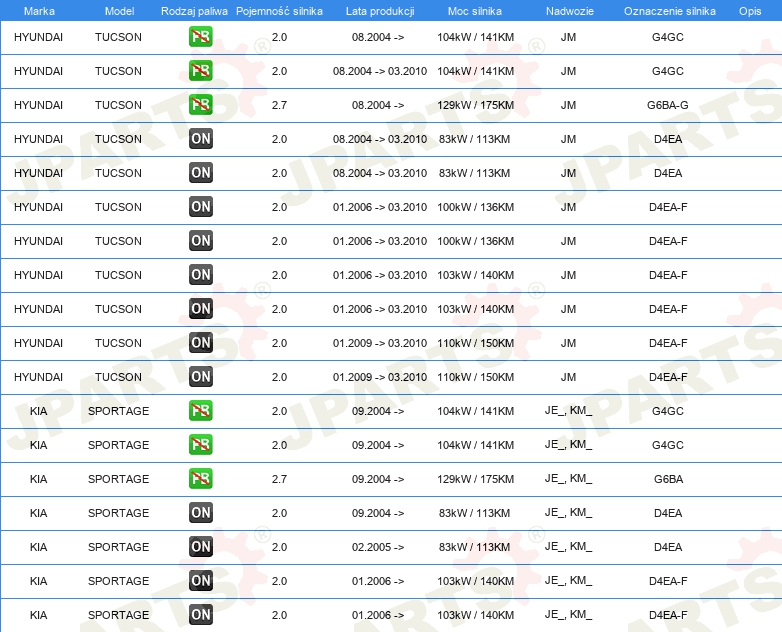This screenshot has width=782, height=632.
Task: Select 08.2004 -> in Tucson 2.0 G4GC row
Action: [378, 37]
